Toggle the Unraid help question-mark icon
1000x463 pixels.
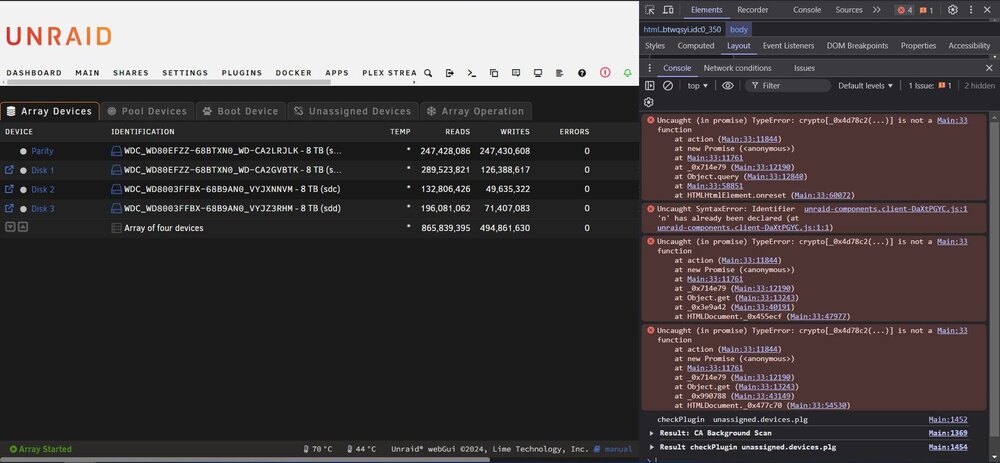[582, 73]
